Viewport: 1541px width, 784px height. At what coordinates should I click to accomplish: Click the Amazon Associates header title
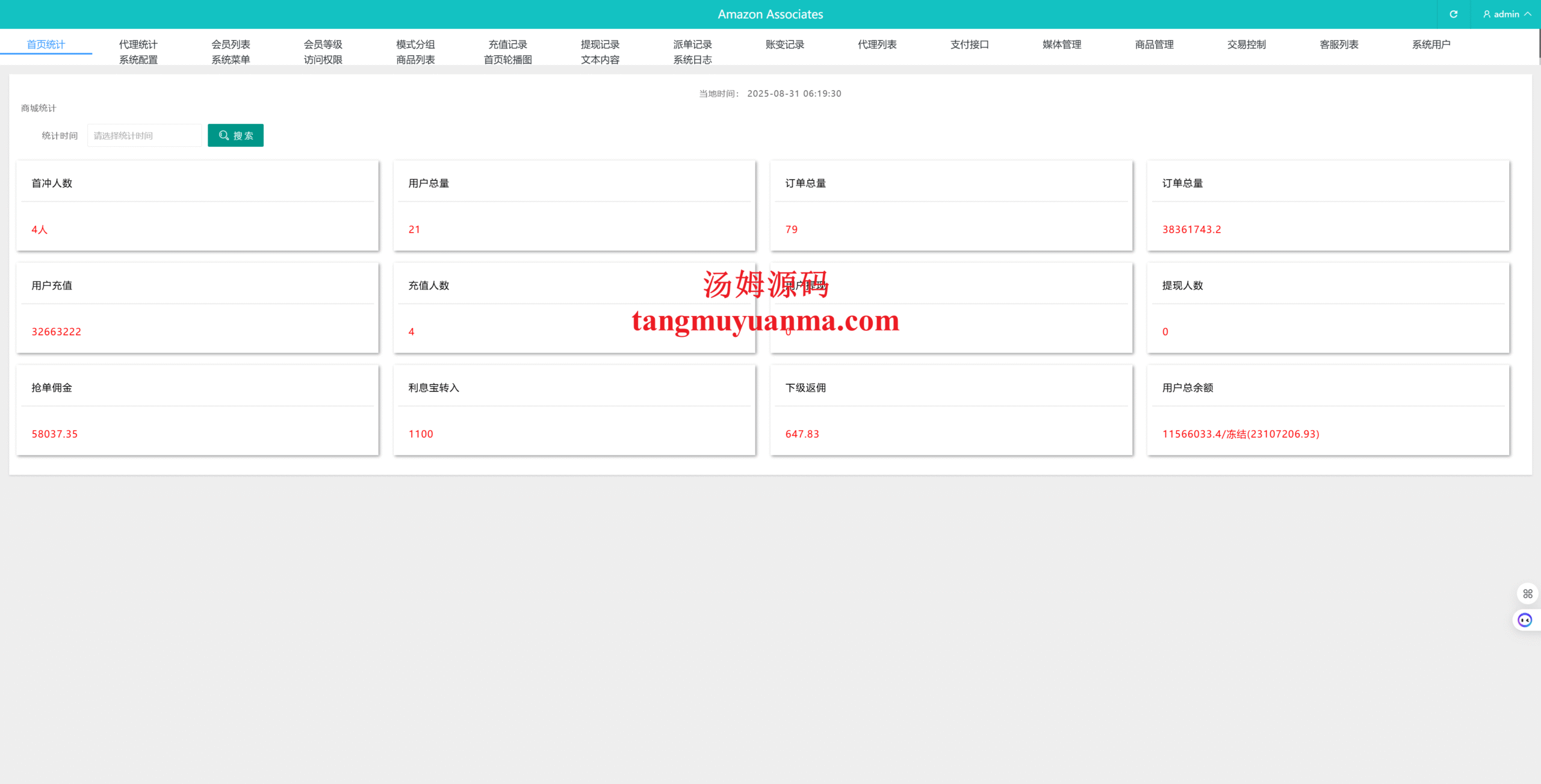coord(770,14)
